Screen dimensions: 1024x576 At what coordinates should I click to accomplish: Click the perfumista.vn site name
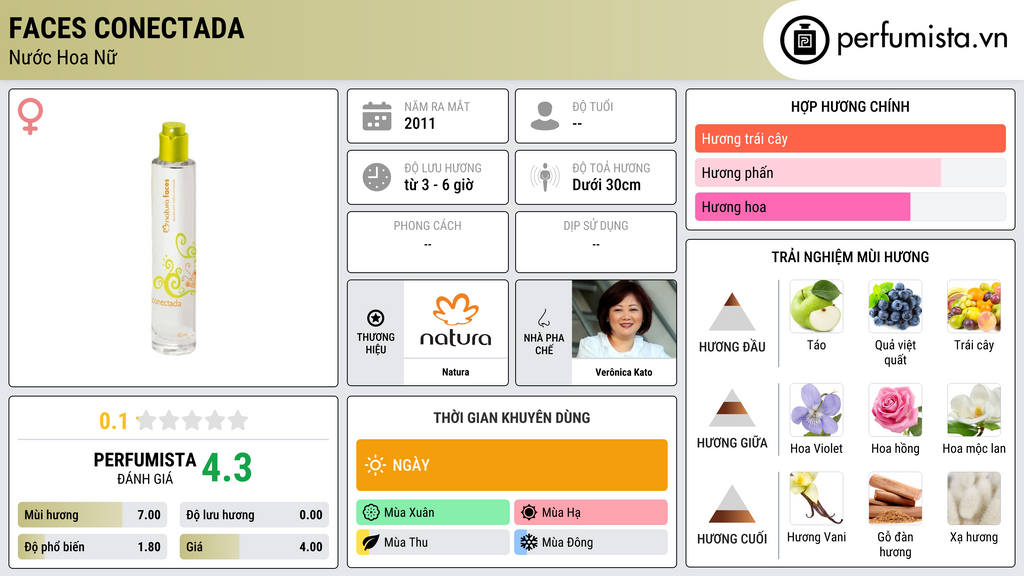point(922,39)
